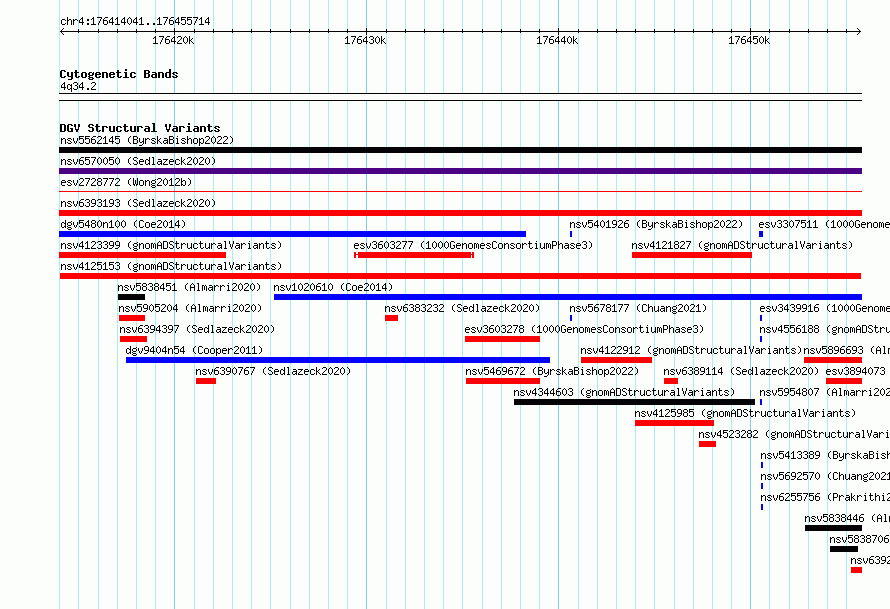
Task: Open the dgv9404n54 (Cooper2011) label
Action: [194, 350]
